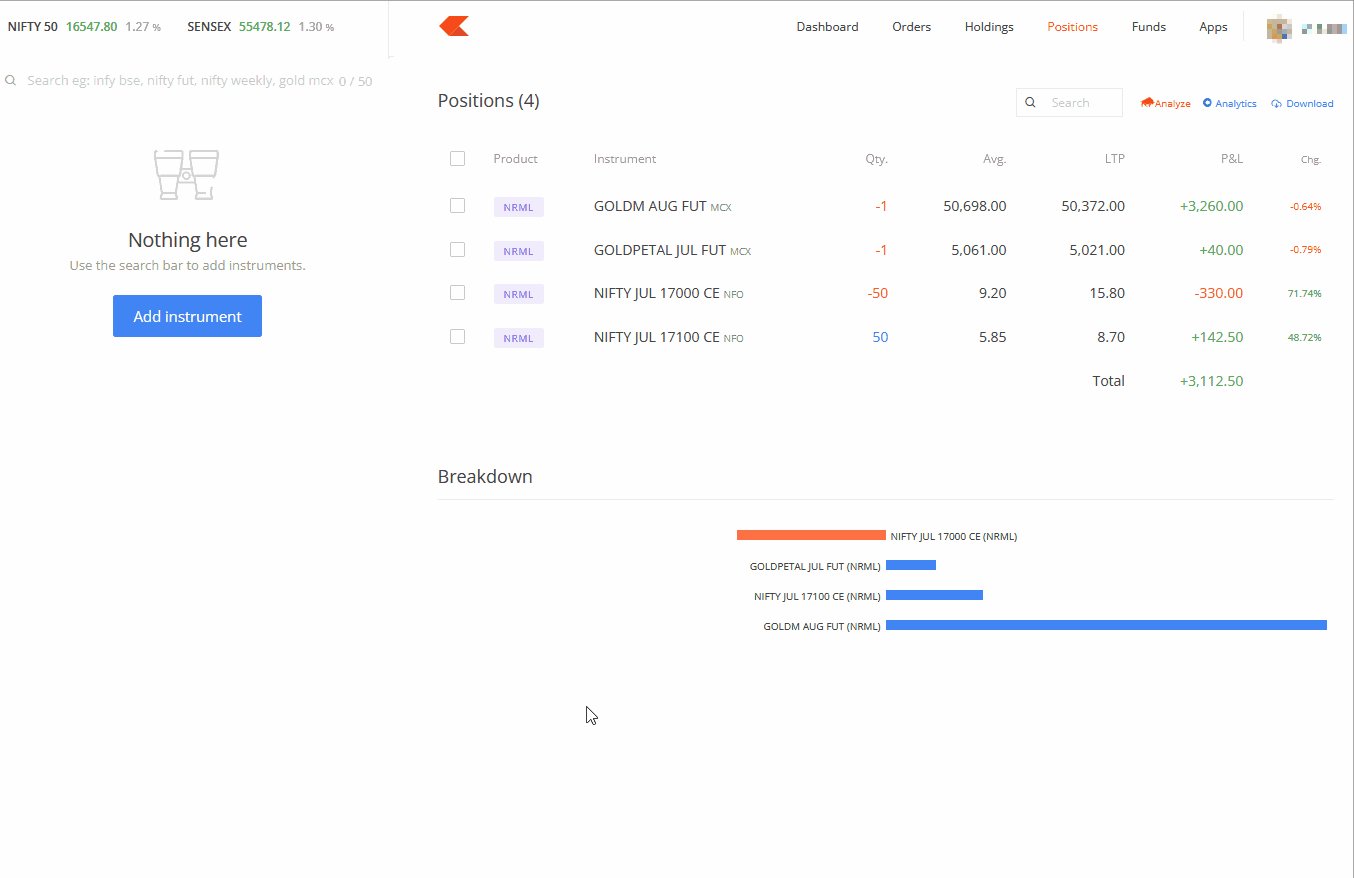Toggle the select-all checkbox in the positions header
Viewport: 1354px width, 878px height.
point(457,158)
